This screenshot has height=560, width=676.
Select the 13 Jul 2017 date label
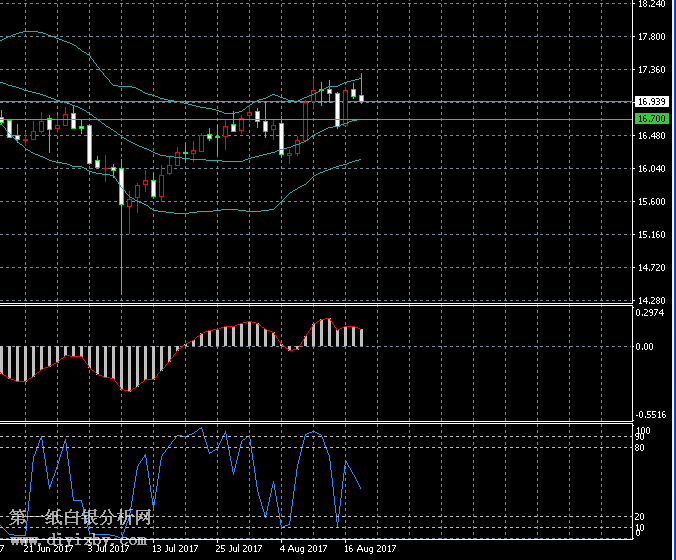(x=172, y=548)
